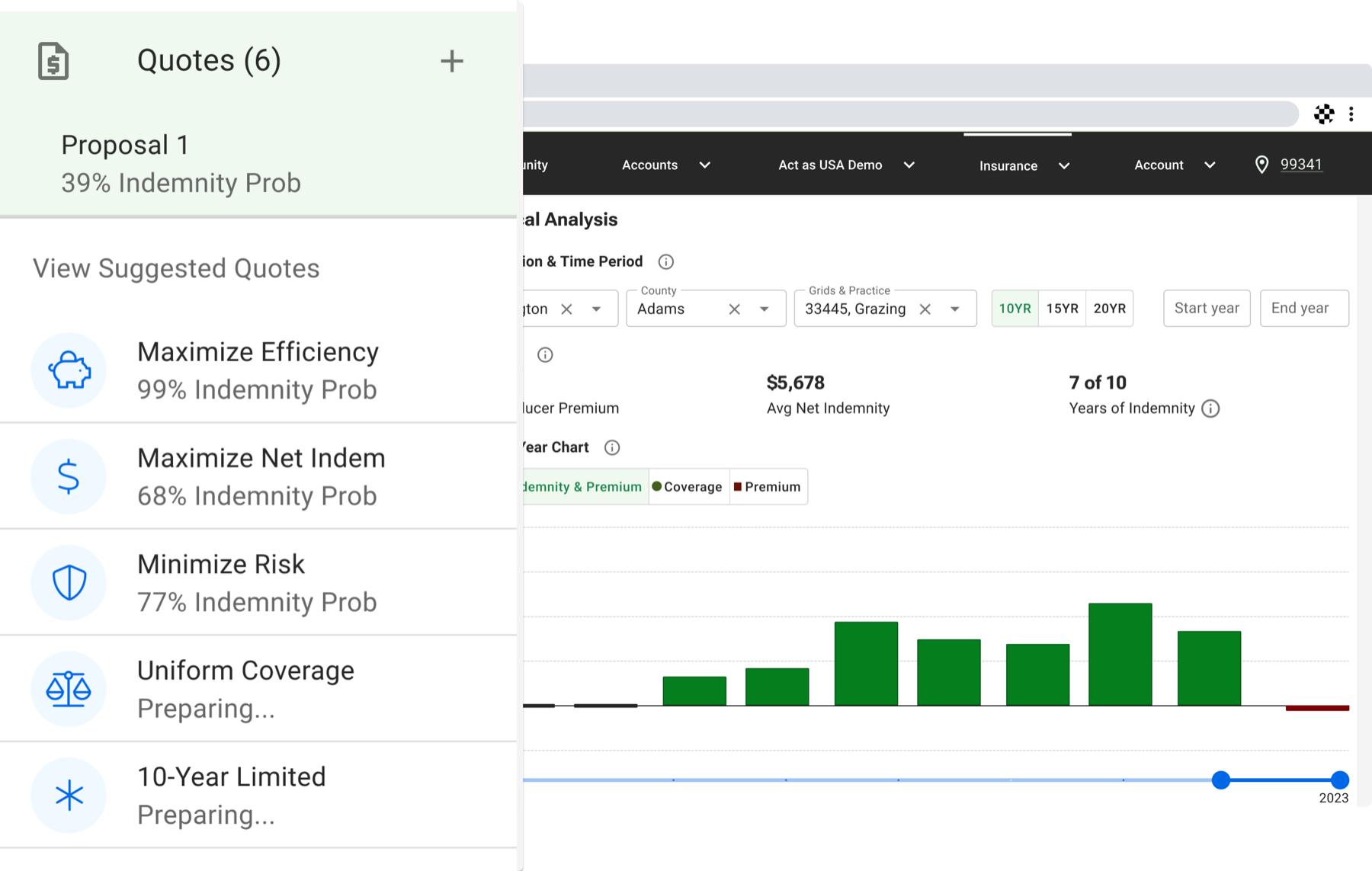This screenshot has height=871, width=1372.
Task: Toggle the Indemnity & Premium chart view
Action: pyautogui.click(x=585, y=487)
